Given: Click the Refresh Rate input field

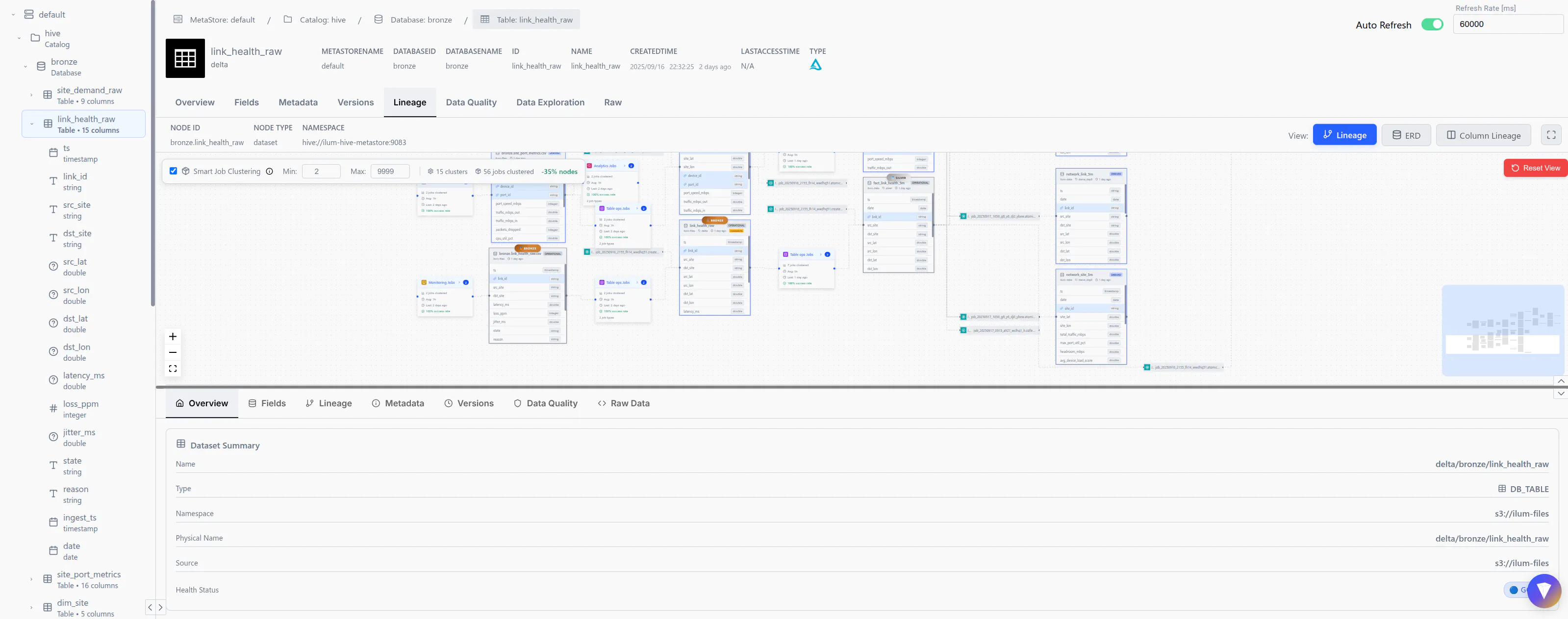Looking at the screenshot, I should (x=1508, y=24).
